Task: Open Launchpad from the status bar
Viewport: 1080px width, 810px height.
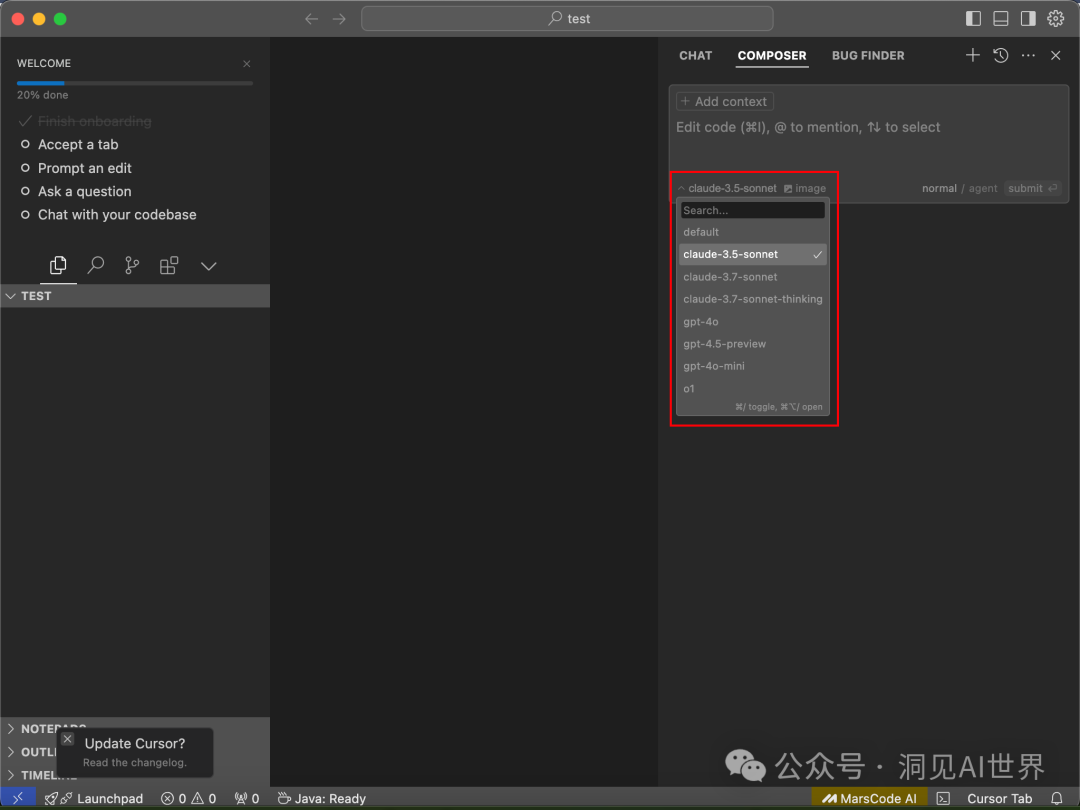Action: pyautogui.click(x=94, y=798)
